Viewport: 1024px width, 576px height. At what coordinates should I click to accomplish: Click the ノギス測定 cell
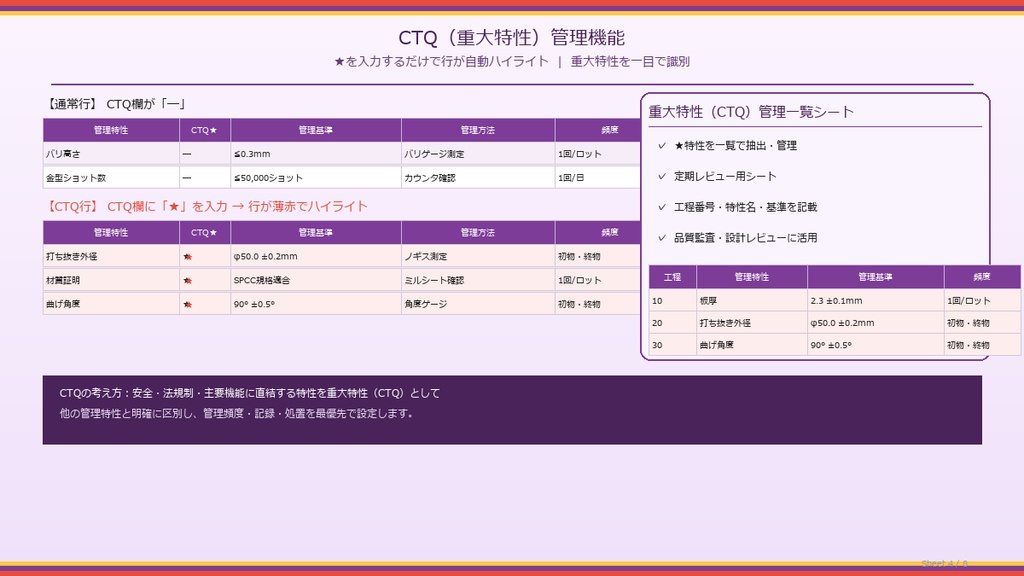[478, 257]
